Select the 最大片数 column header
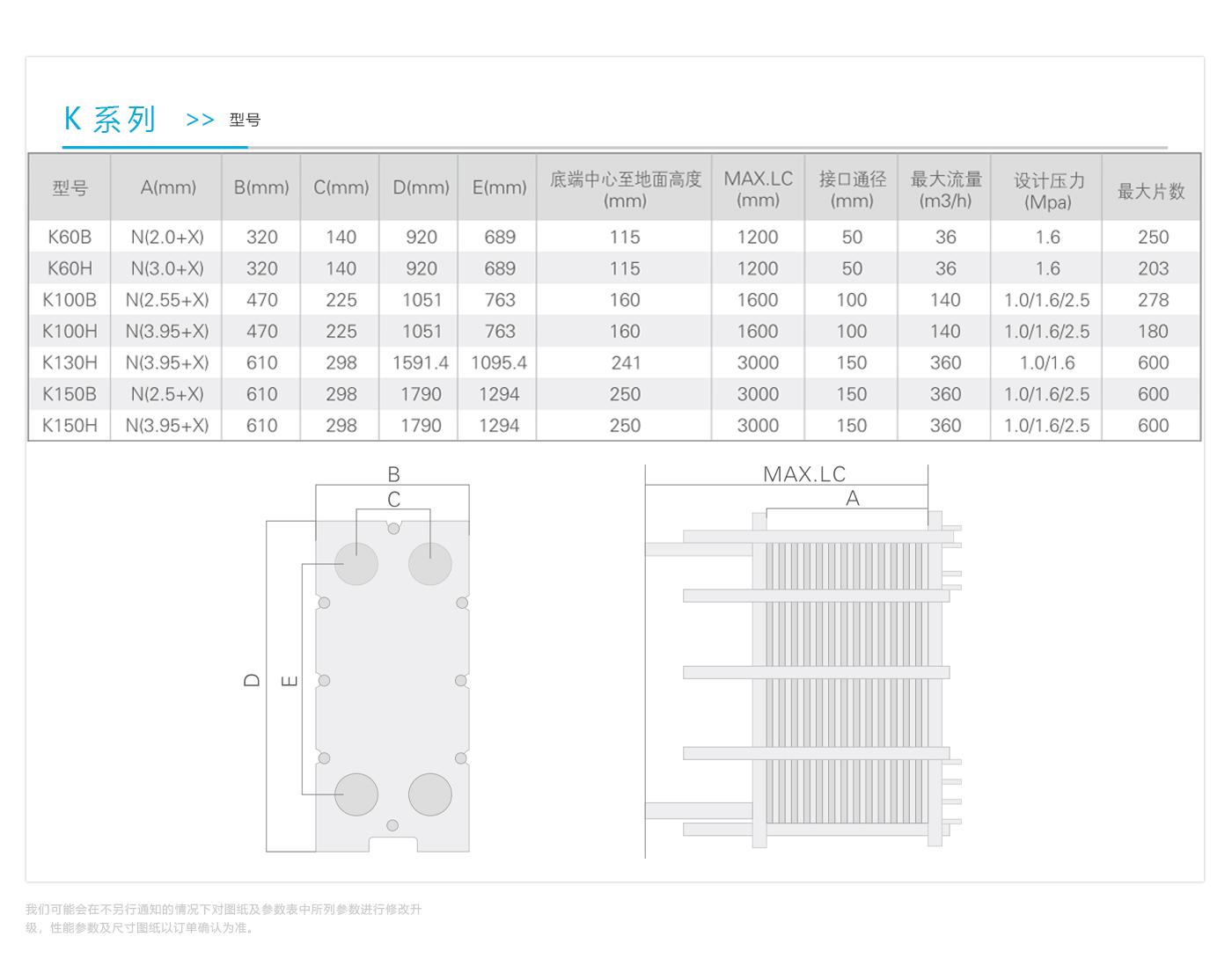The height and width of the screenshot is (966, 1232). click(1151, 191)
